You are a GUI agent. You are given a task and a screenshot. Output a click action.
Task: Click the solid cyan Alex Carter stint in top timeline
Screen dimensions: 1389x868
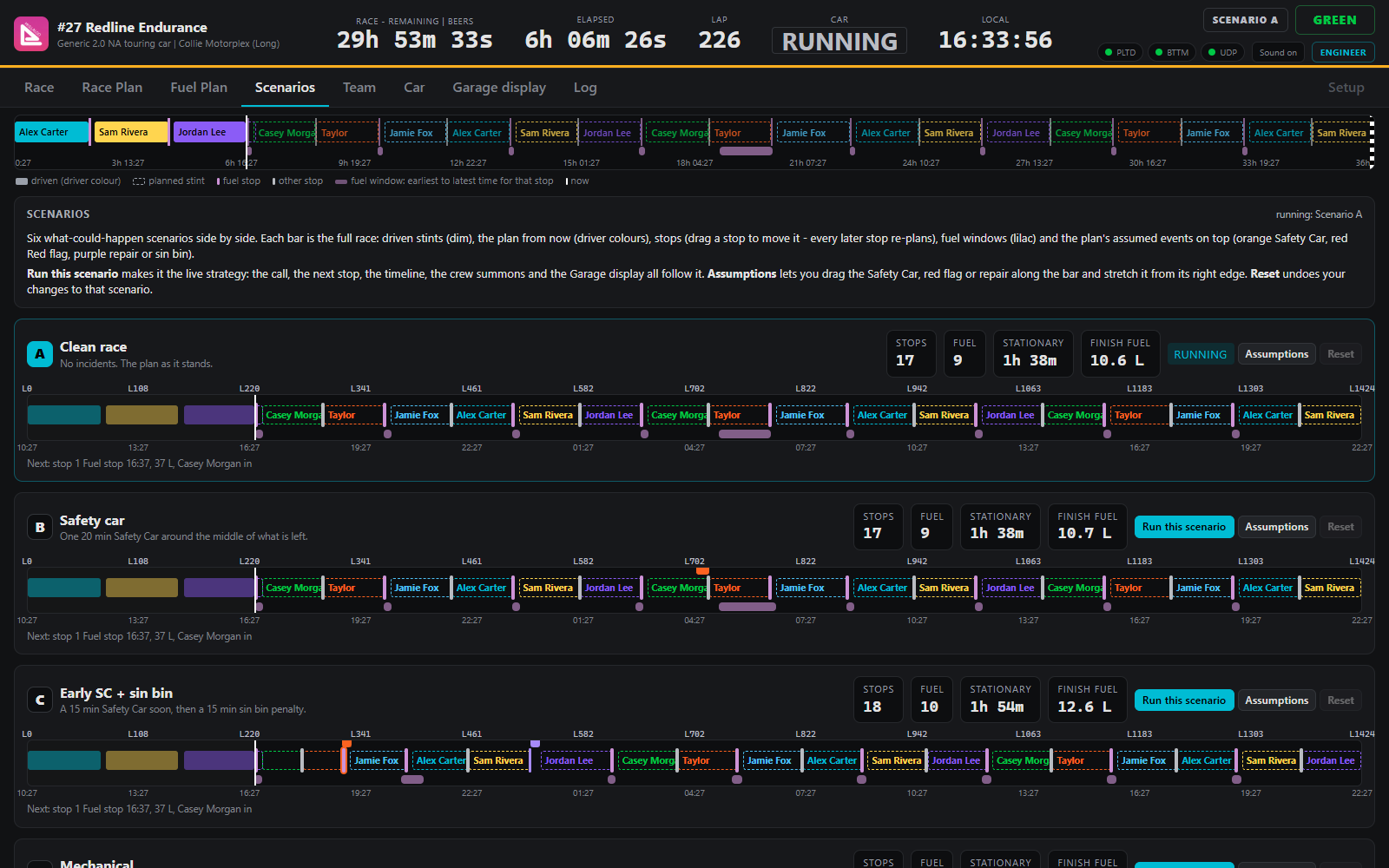(x=52, y=132)
